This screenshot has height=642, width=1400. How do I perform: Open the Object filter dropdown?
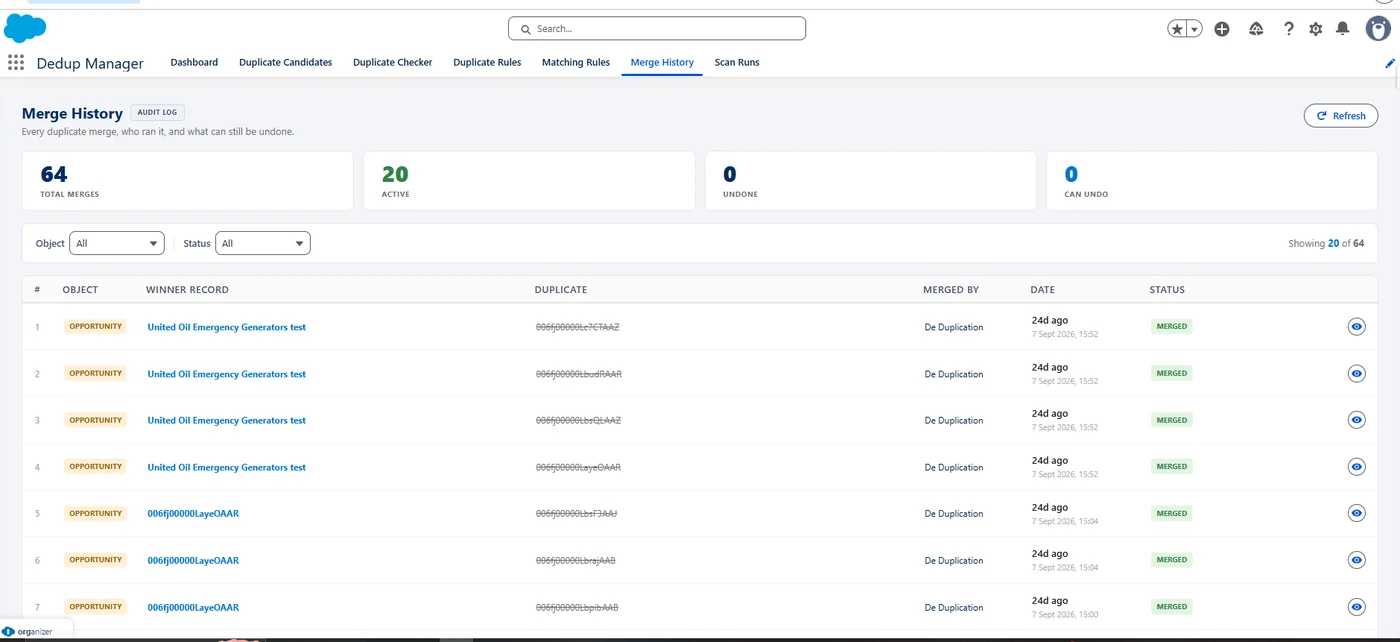pyautogui.click(x=117, y=243)
